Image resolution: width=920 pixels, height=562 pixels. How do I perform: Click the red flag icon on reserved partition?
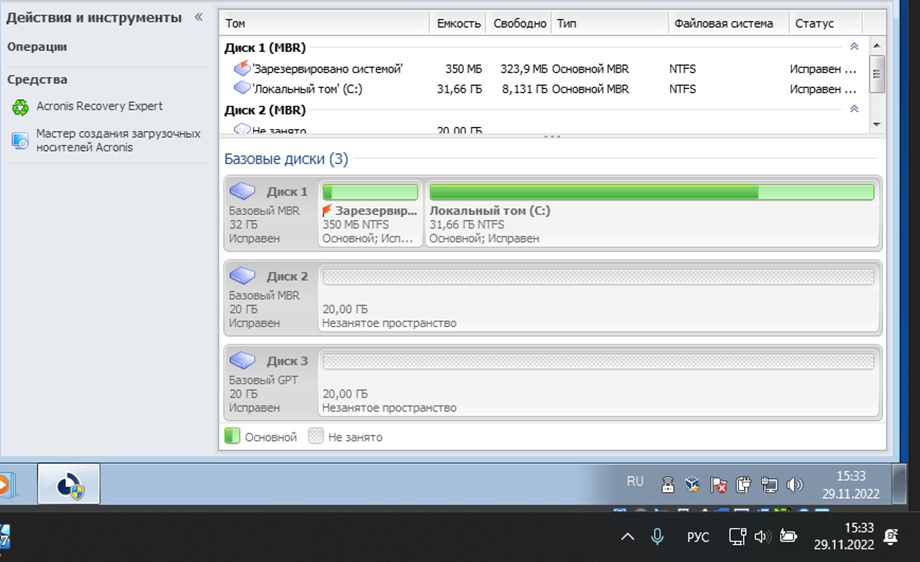click(327, 210)
